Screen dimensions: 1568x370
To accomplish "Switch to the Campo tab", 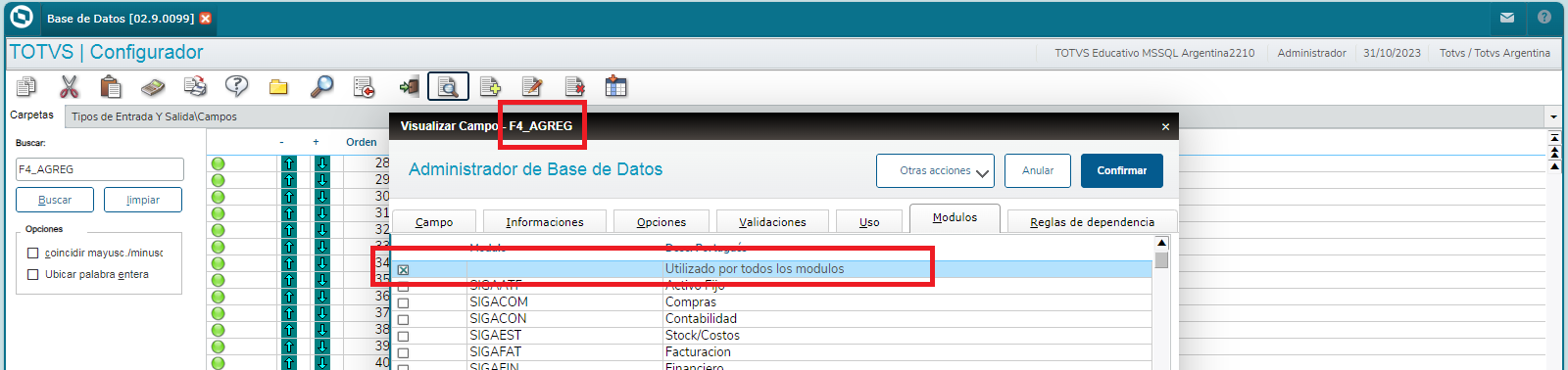I will click(434, 222).
